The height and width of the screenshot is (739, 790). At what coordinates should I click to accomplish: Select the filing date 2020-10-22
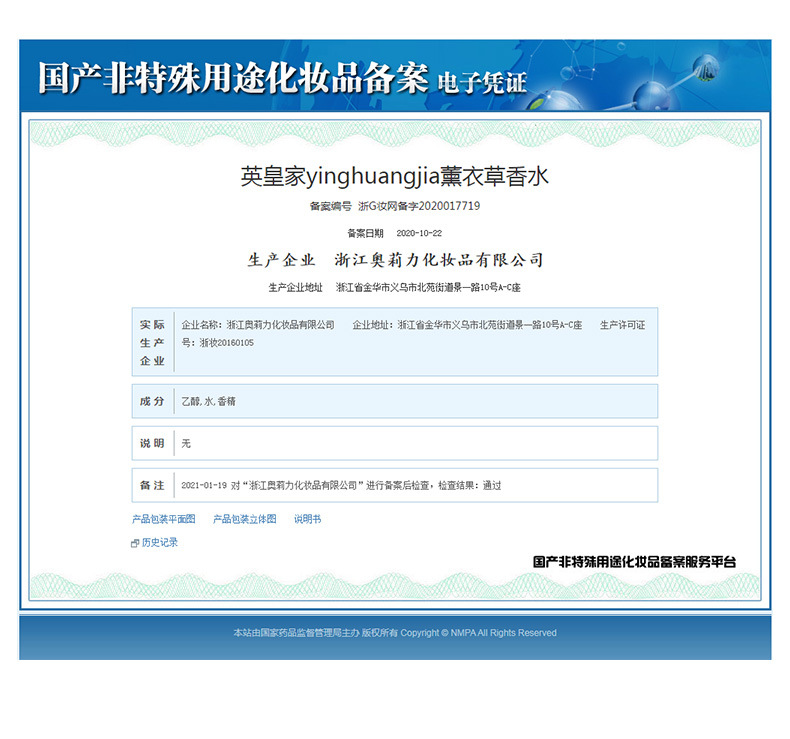pyautogui.click(x=419, y=233)
